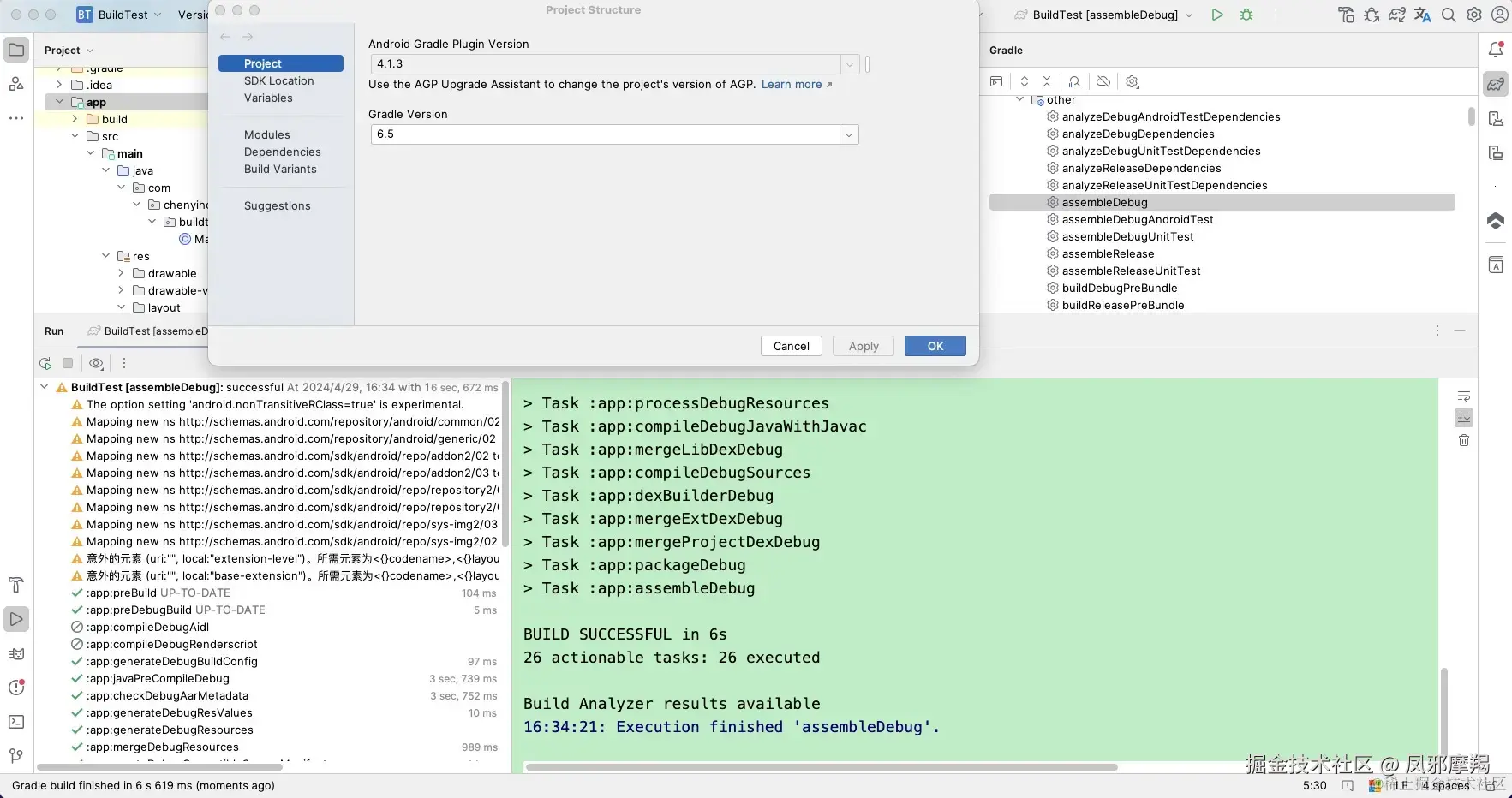Toggle scroll to end of console
Viewport: 1512px width, 798px height.
tap(1464, 418)
